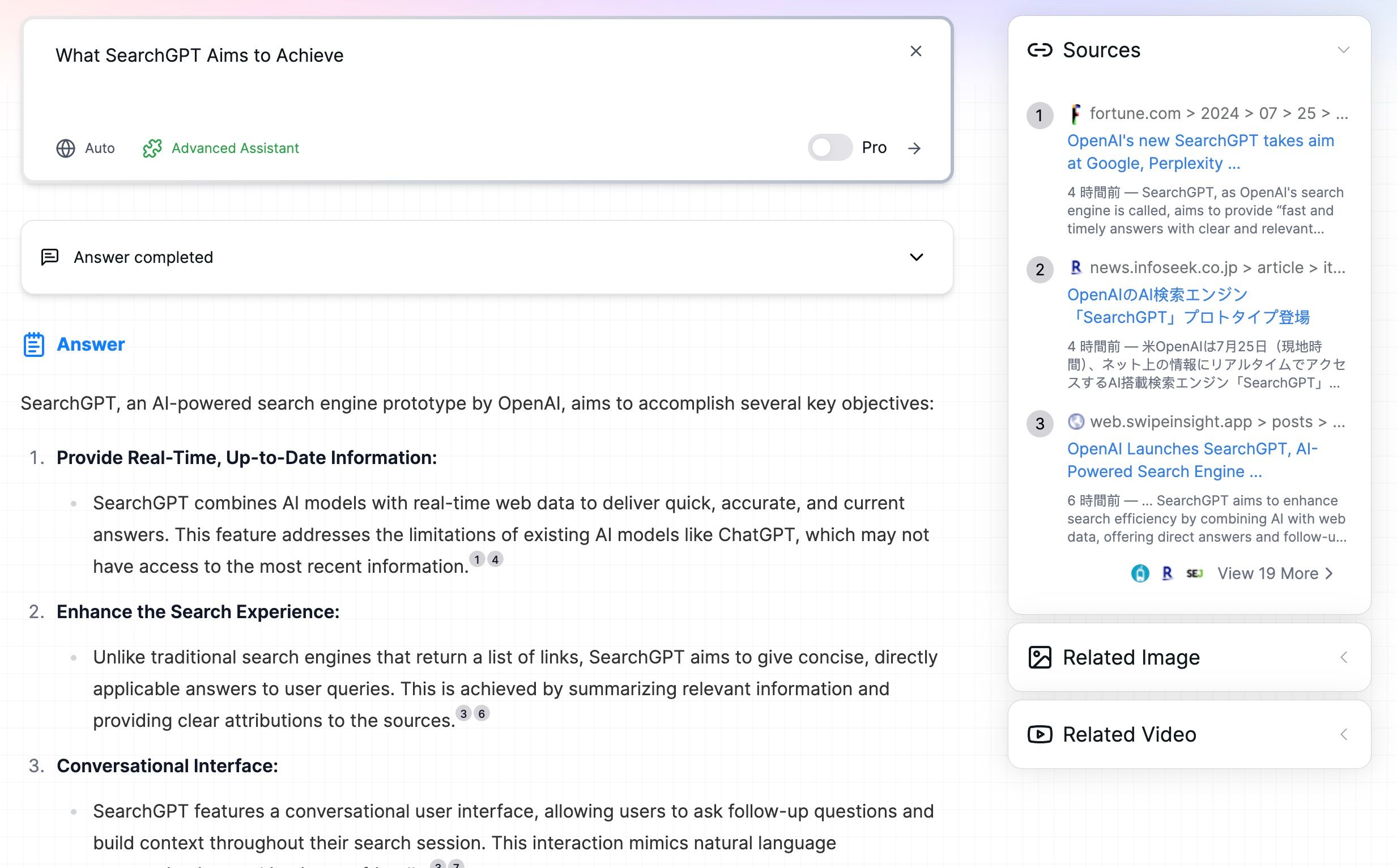This screenshot has width=1397, height=868.
Task: Click source number 2 badge
Action: coord(1040,269)
